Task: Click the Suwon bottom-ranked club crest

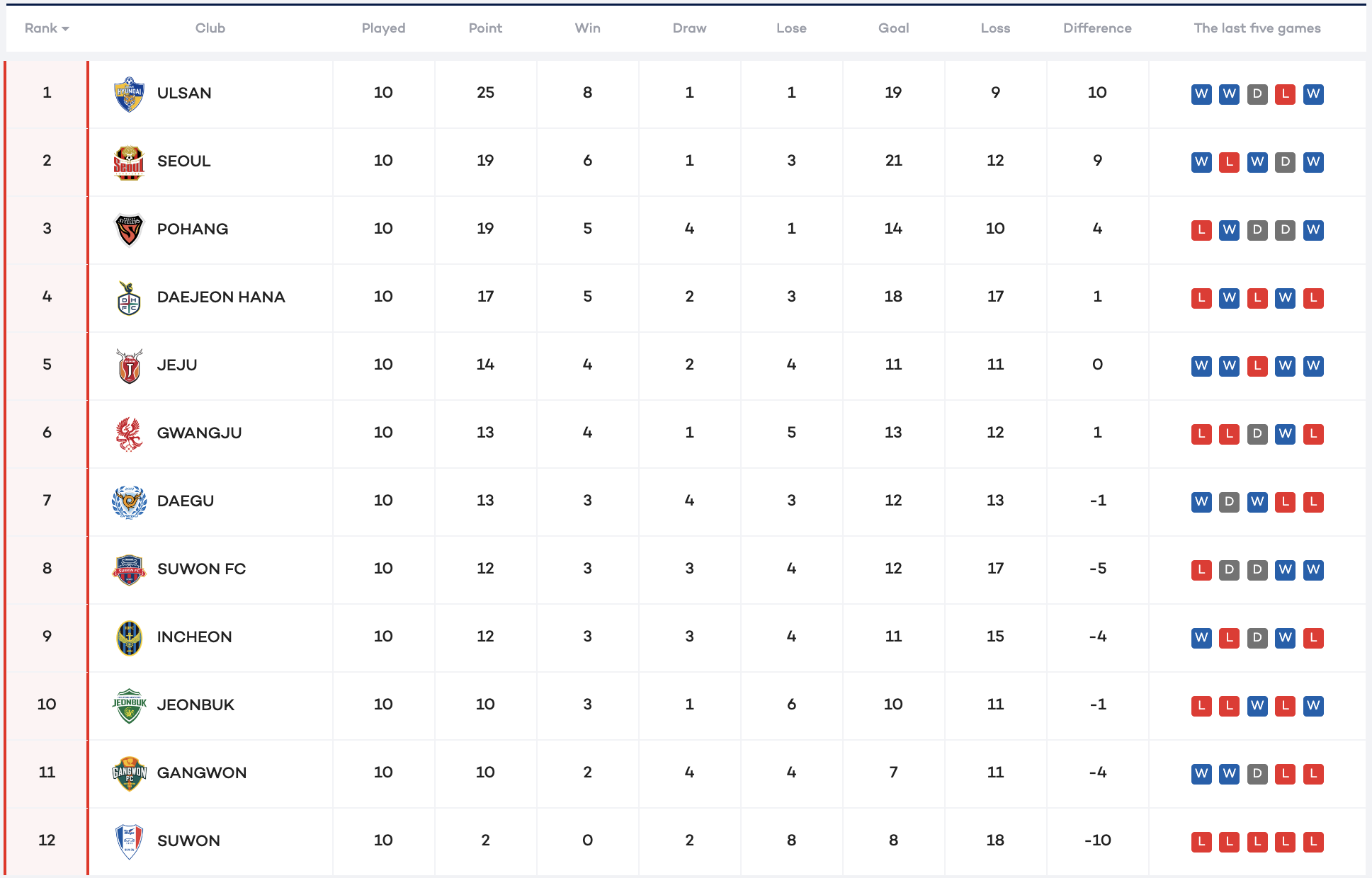Action: pos(129,841)
